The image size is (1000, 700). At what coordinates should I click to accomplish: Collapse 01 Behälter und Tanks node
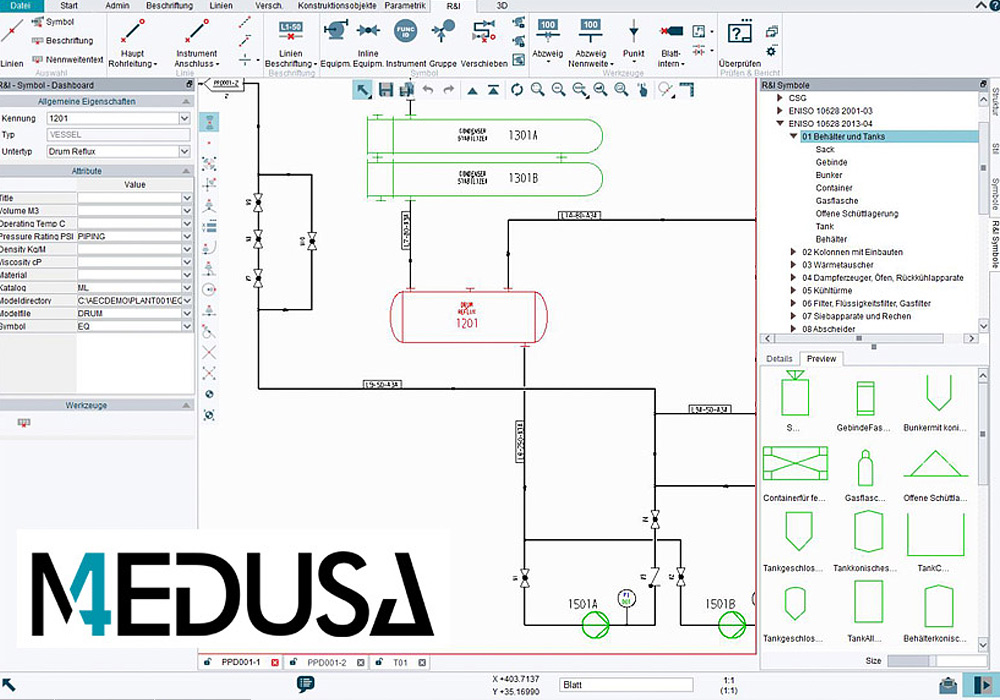tap(793, 136)
